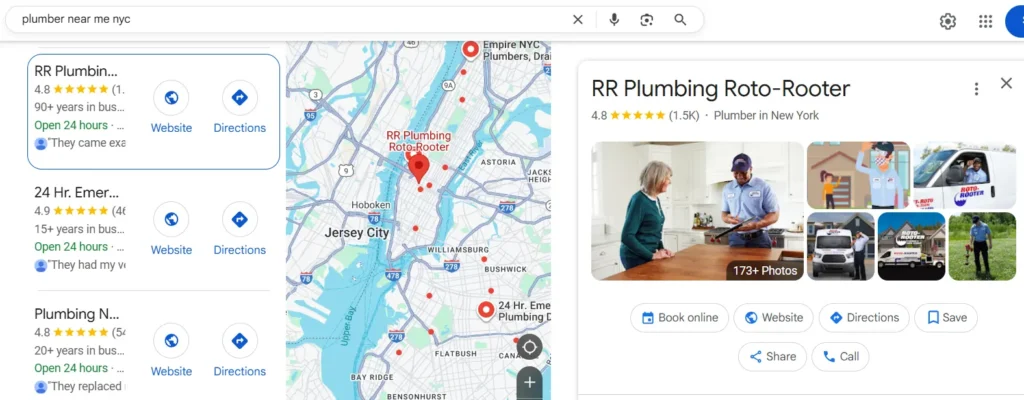Click ASTORIA label on map
Image resolution: width=1024 pixels, height=400 pixels.
498,161
